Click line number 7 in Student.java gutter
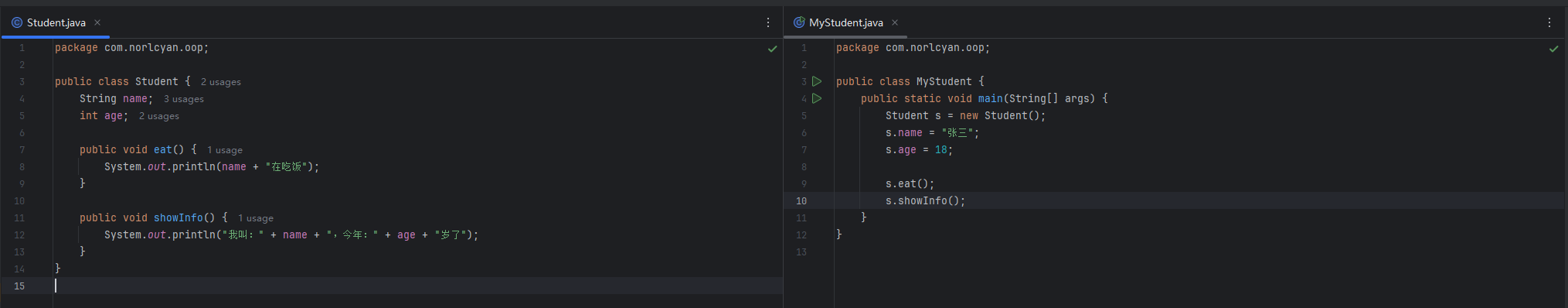Image resolution: width=1568 pixels, height=308 pixels. click(22, 149)
